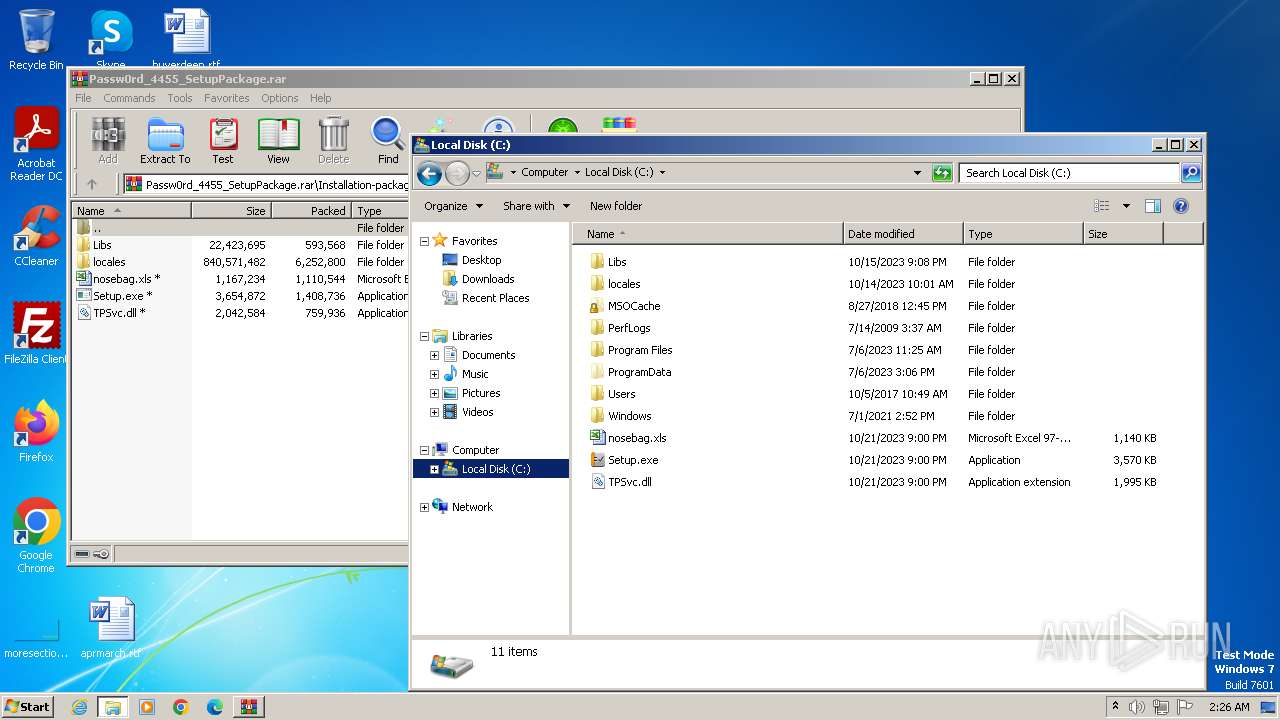
Task: Open WinRAR Options menu
Action: (x=280, y=98)
